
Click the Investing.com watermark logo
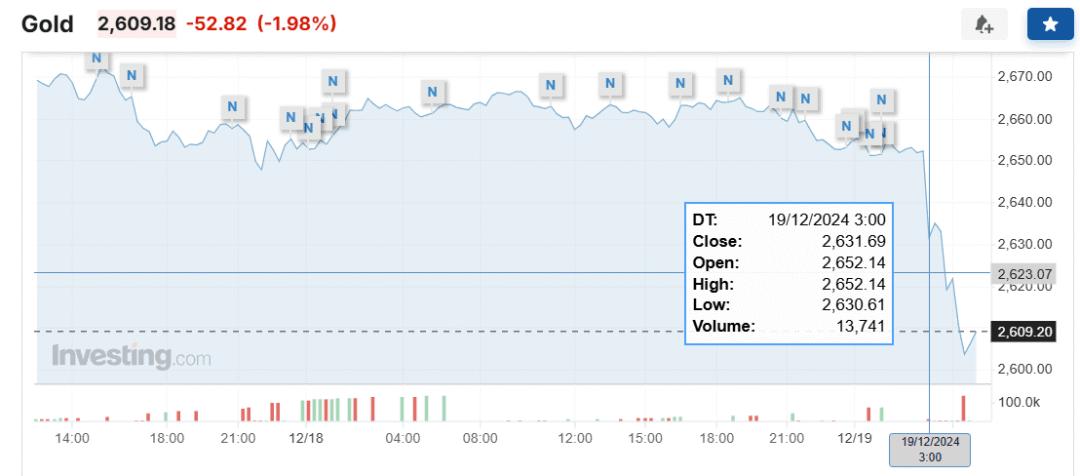pyautogui.click(x=132, y=357)
